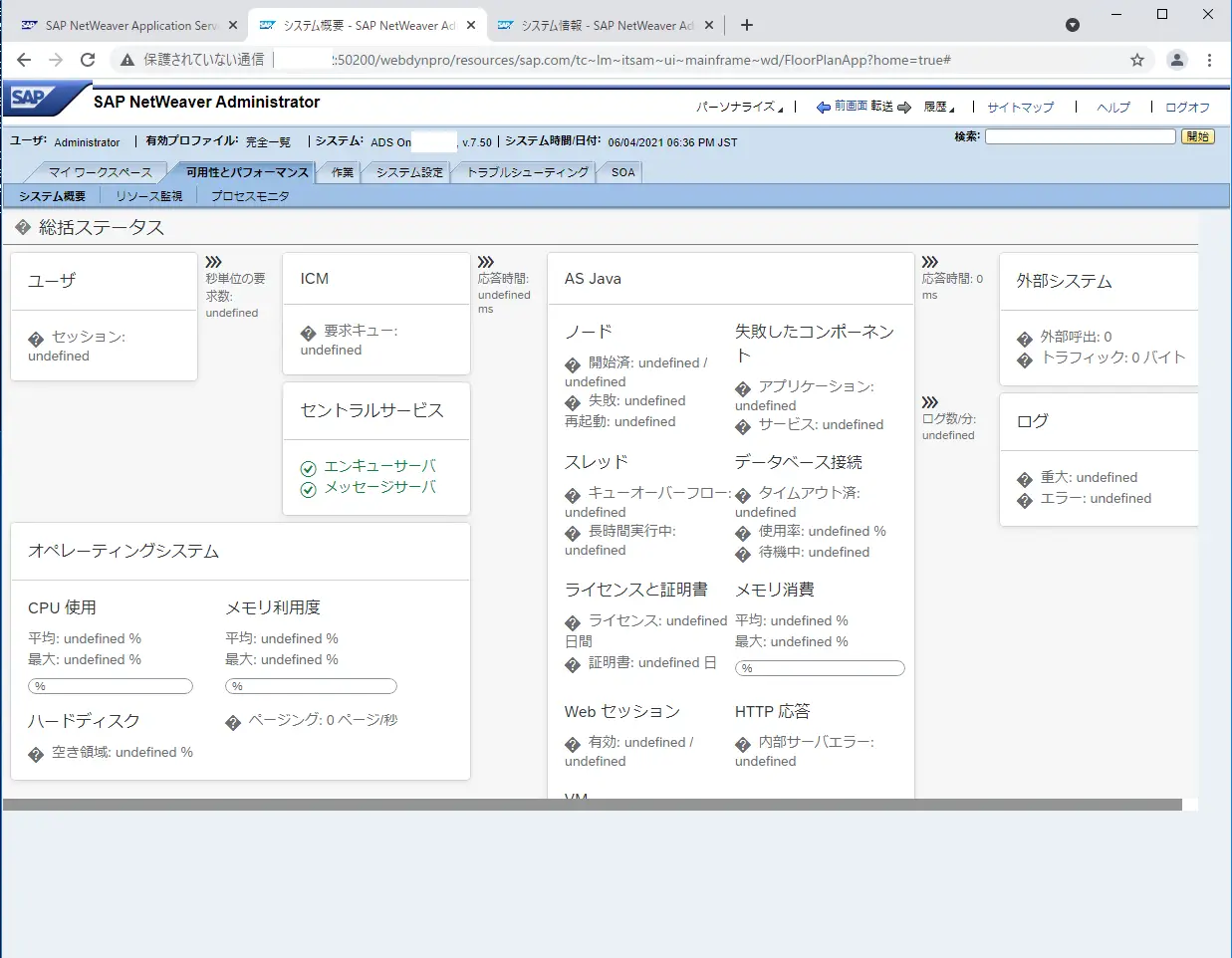The height and width of the screenshot is (958, 1232).
Task: Click the status icon beside 要求キュー
Action: point(309,334)
